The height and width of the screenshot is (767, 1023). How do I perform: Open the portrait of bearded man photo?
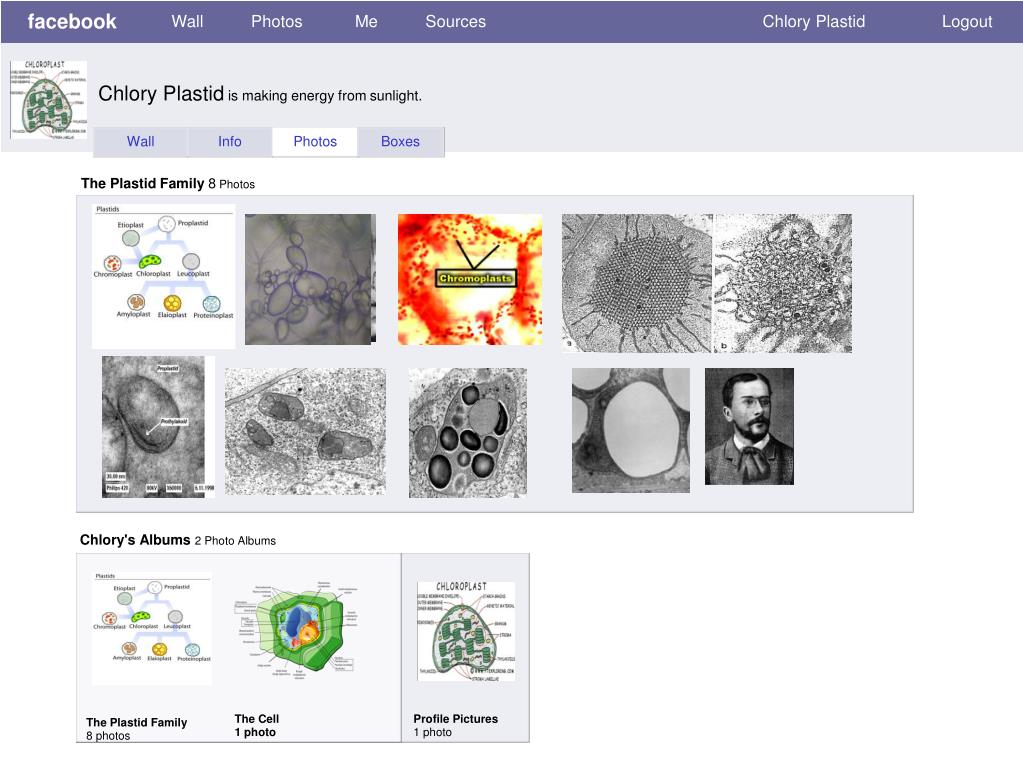[x=750, y=426]
